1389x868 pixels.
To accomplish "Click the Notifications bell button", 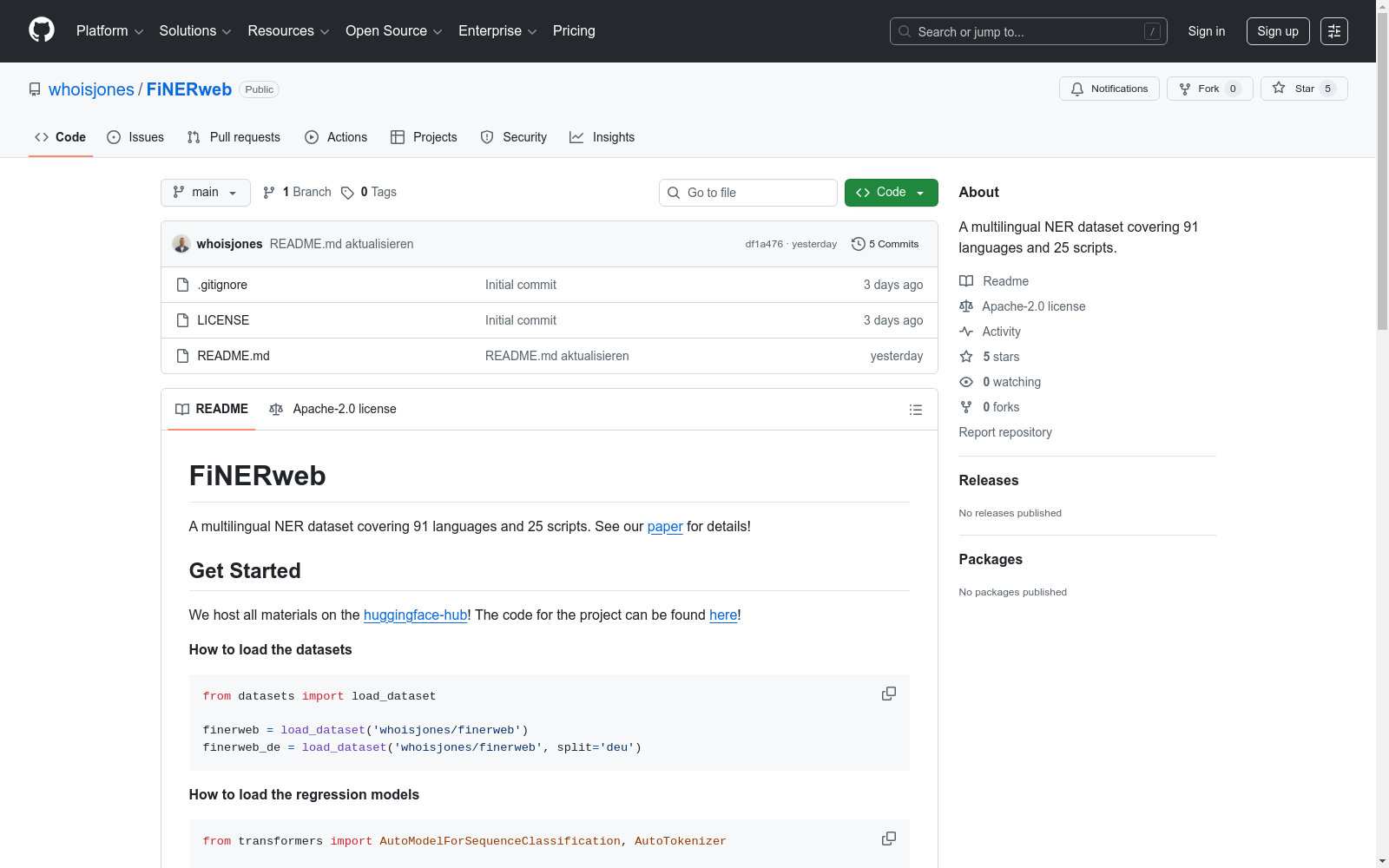I will click(1109, 89).
